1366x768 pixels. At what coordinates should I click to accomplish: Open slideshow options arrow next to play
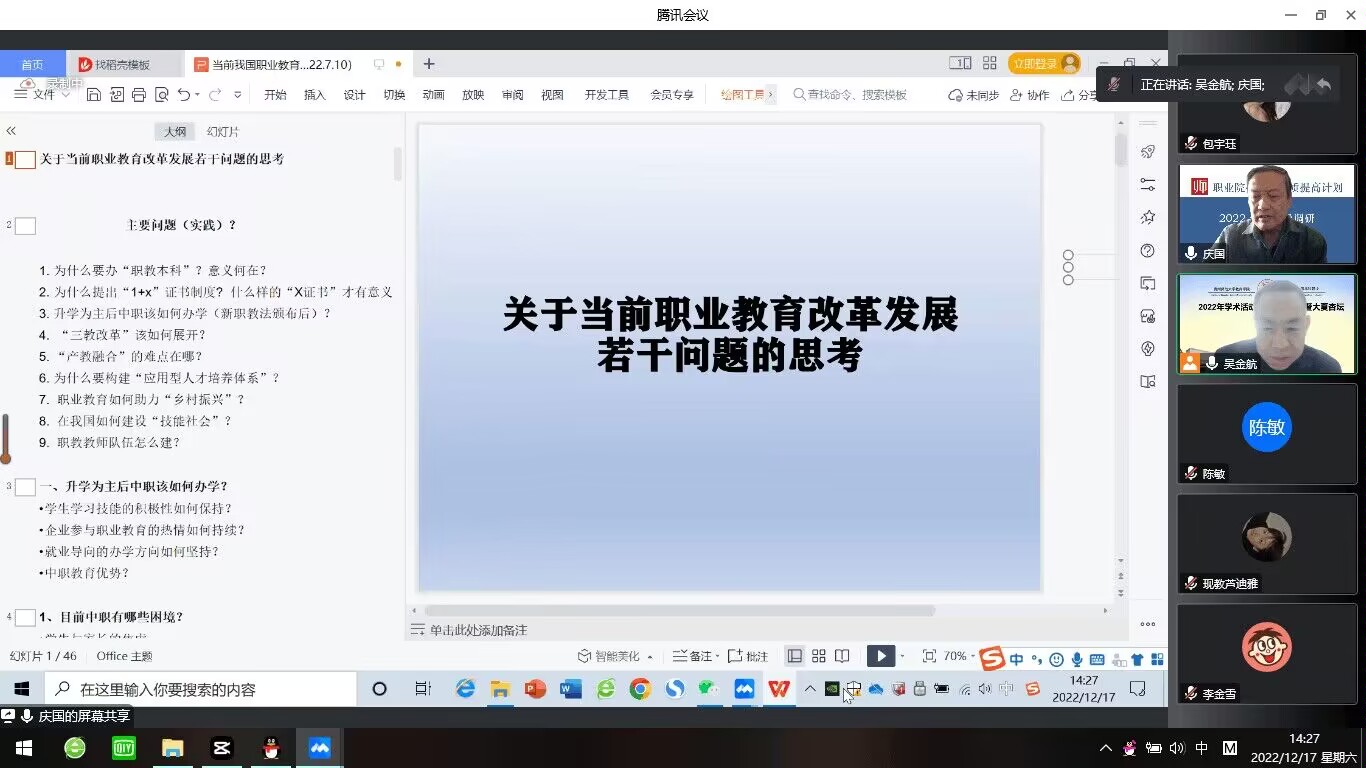[902, 657]
